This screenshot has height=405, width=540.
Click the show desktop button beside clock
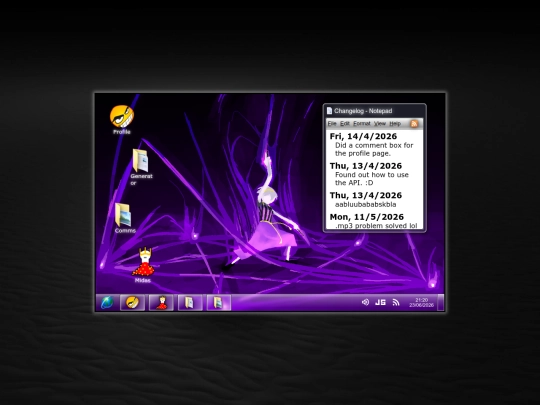440,302
